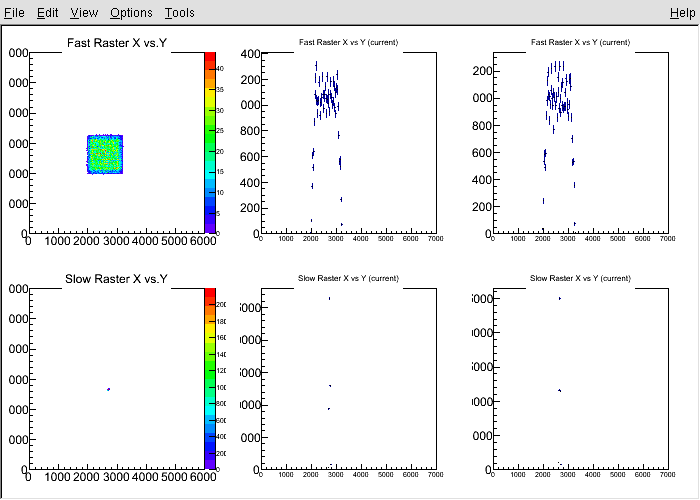Click the center data point in bottom-right Slow Raster plot

tap(559, 391)
